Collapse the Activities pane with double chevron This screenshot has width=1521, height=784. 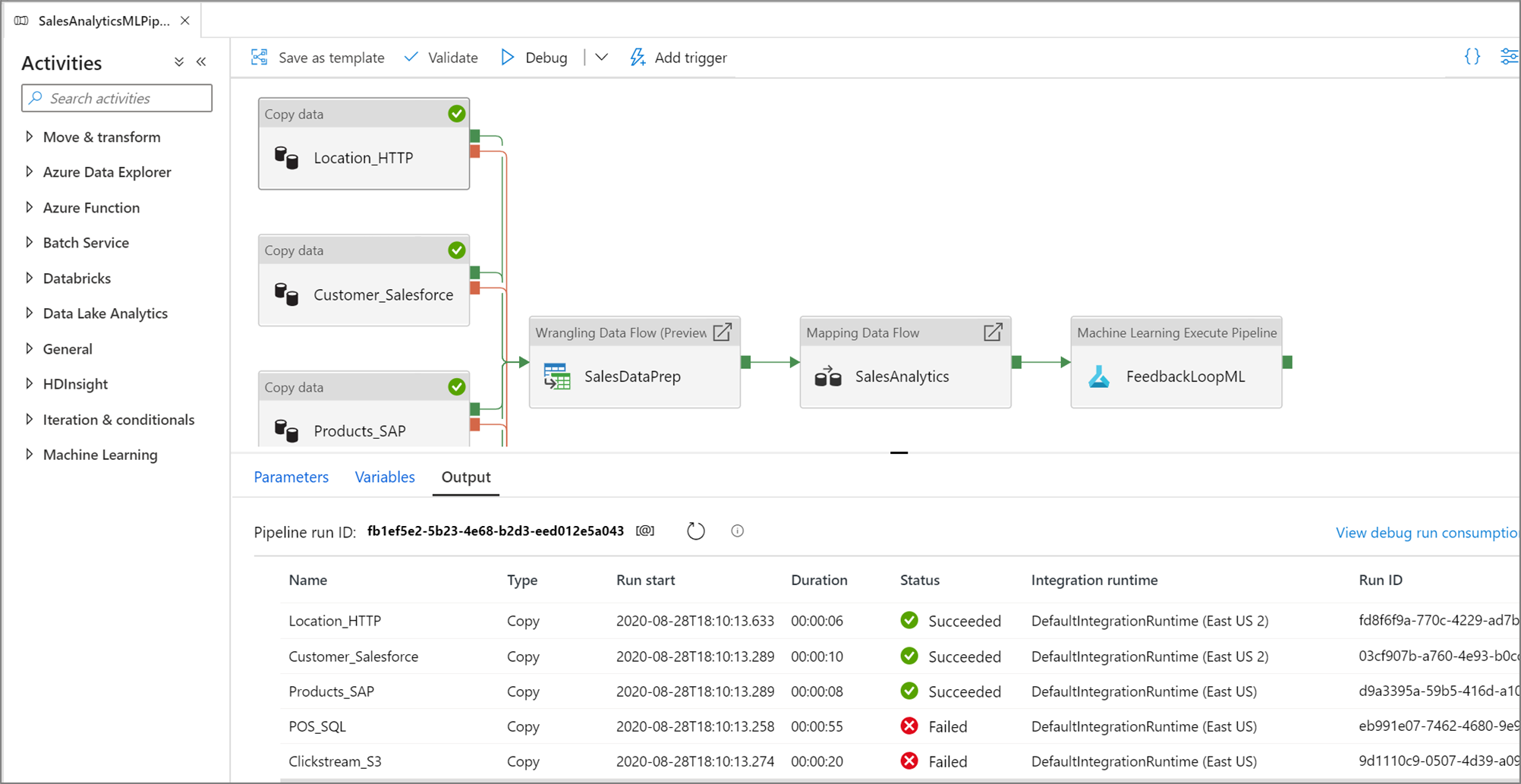coord(201,62)
